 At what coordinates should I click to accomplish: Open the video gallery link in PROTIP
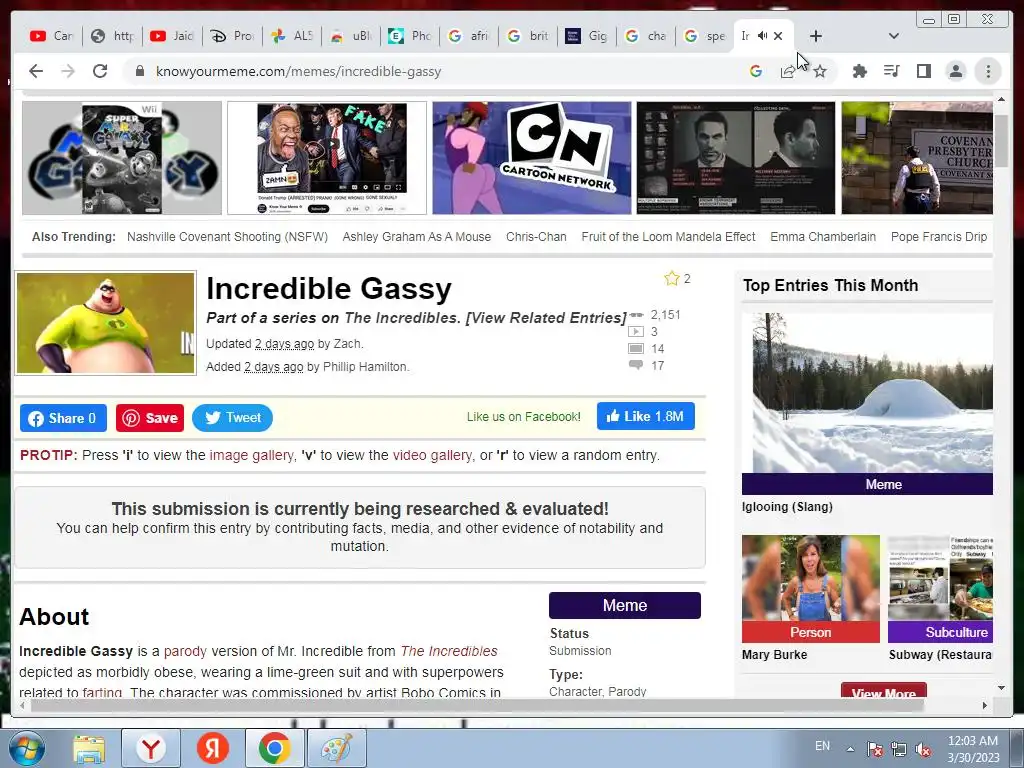[432, 455]
